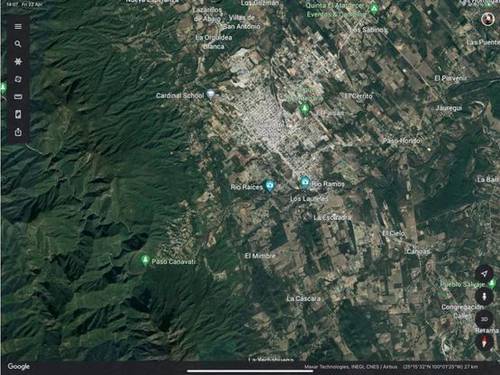Tap the Share icon in sidebar
Screen dimensions: 500x375
click(x=18, y=132)
